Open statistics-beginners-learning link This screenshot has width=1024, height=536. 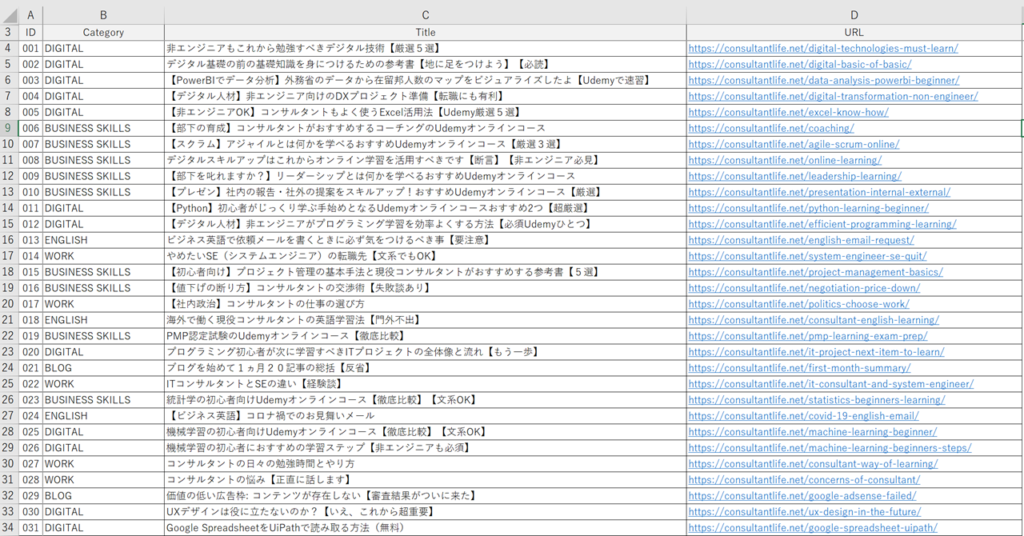coord(816,400)
